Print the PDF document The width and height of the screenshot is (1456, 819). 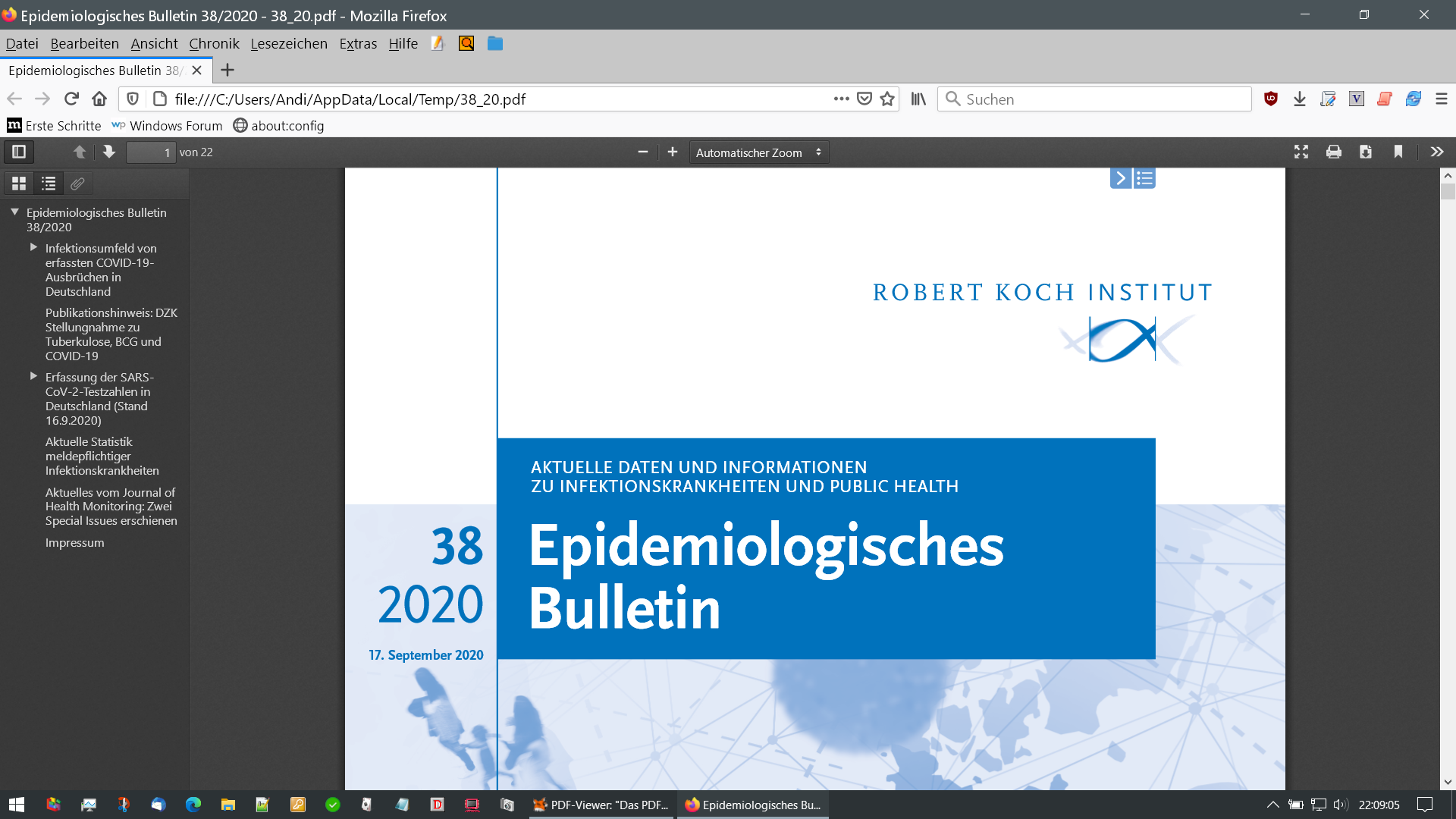tap(1333, 152)
